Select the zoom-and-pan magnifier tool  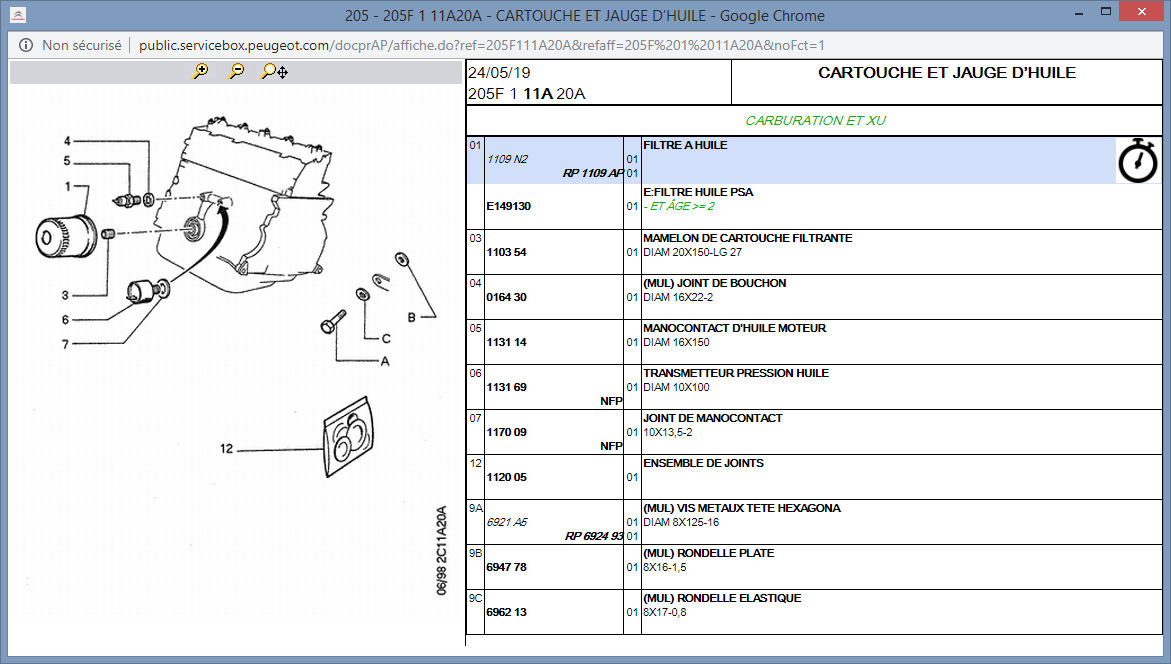[274, 71]
